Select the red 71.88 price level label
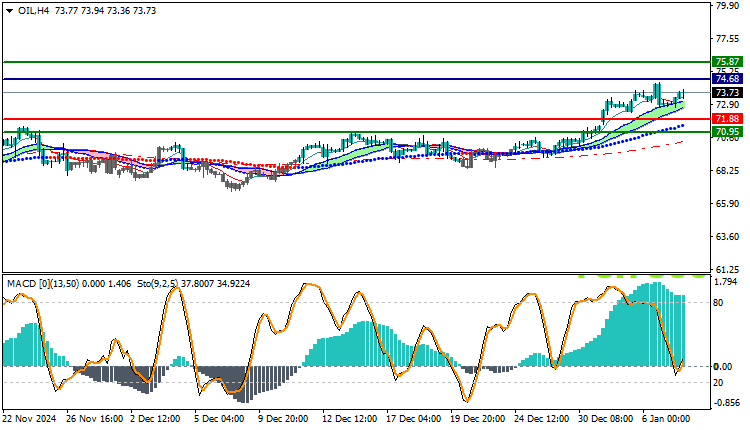The image size is (750, 430). (727, 119)
